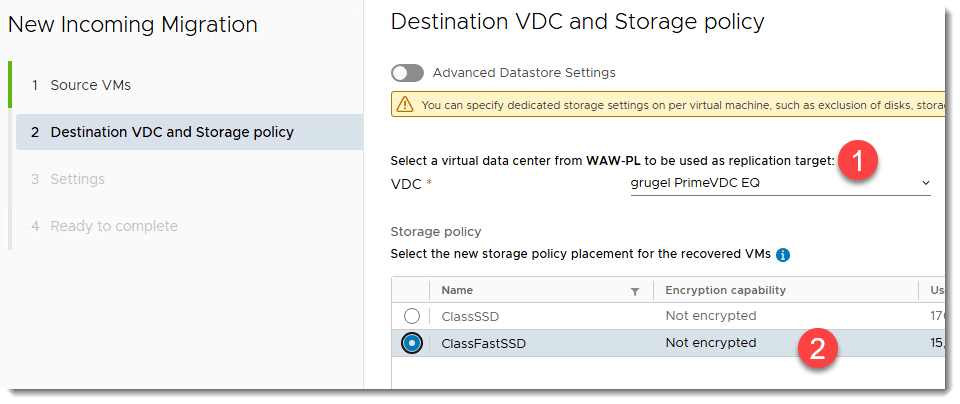Click step 3 Settings

coord(77,179)
